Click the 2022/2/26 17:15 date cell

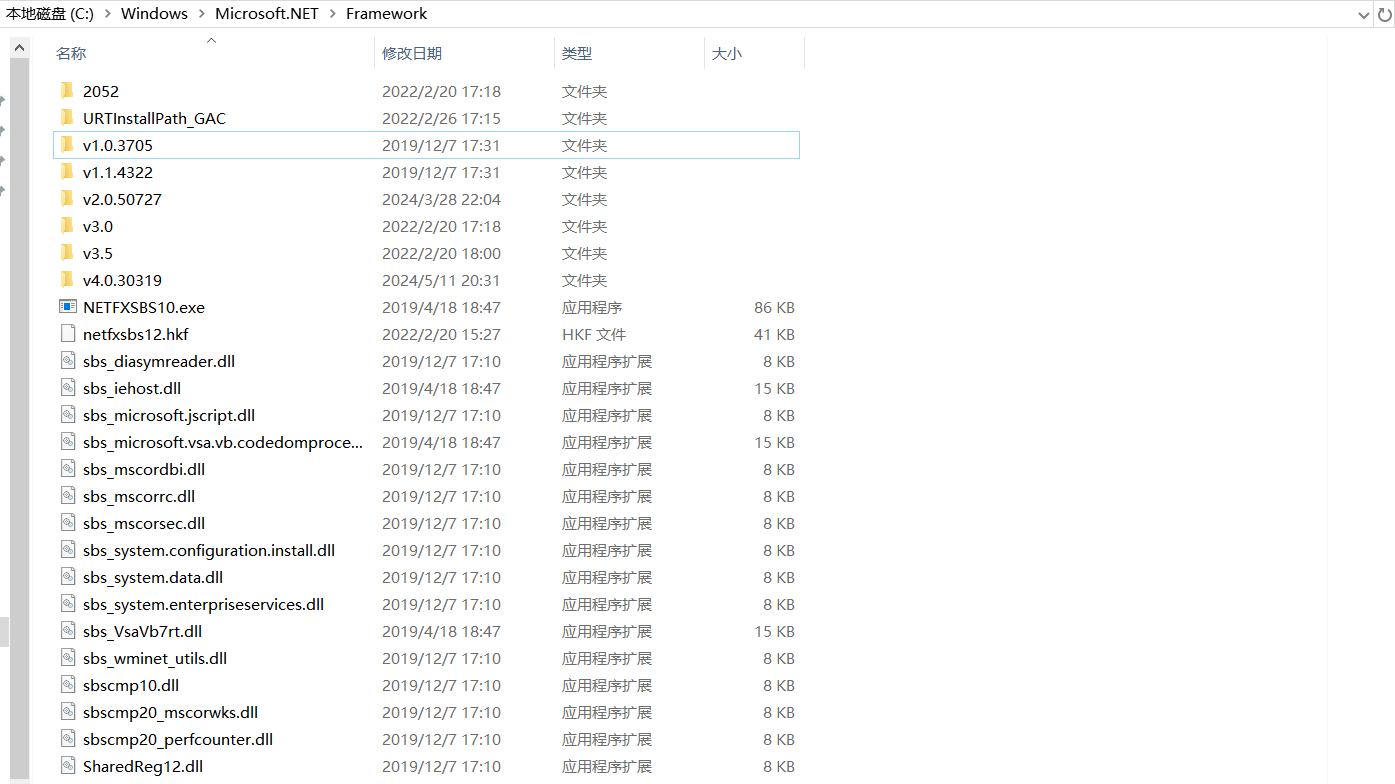point(441,118)
